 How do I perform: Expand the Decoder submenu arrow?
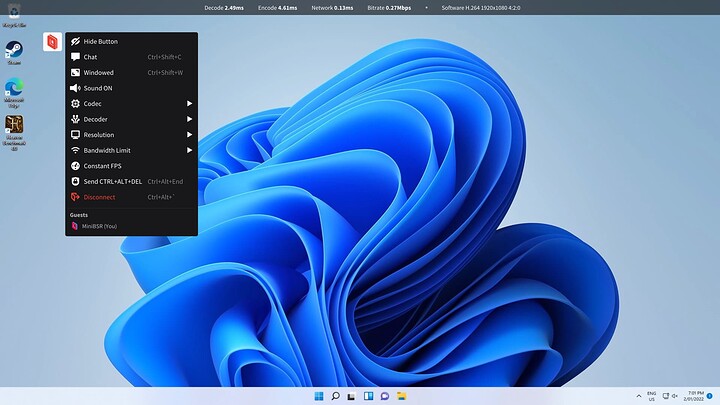click(x=189, y=119)
